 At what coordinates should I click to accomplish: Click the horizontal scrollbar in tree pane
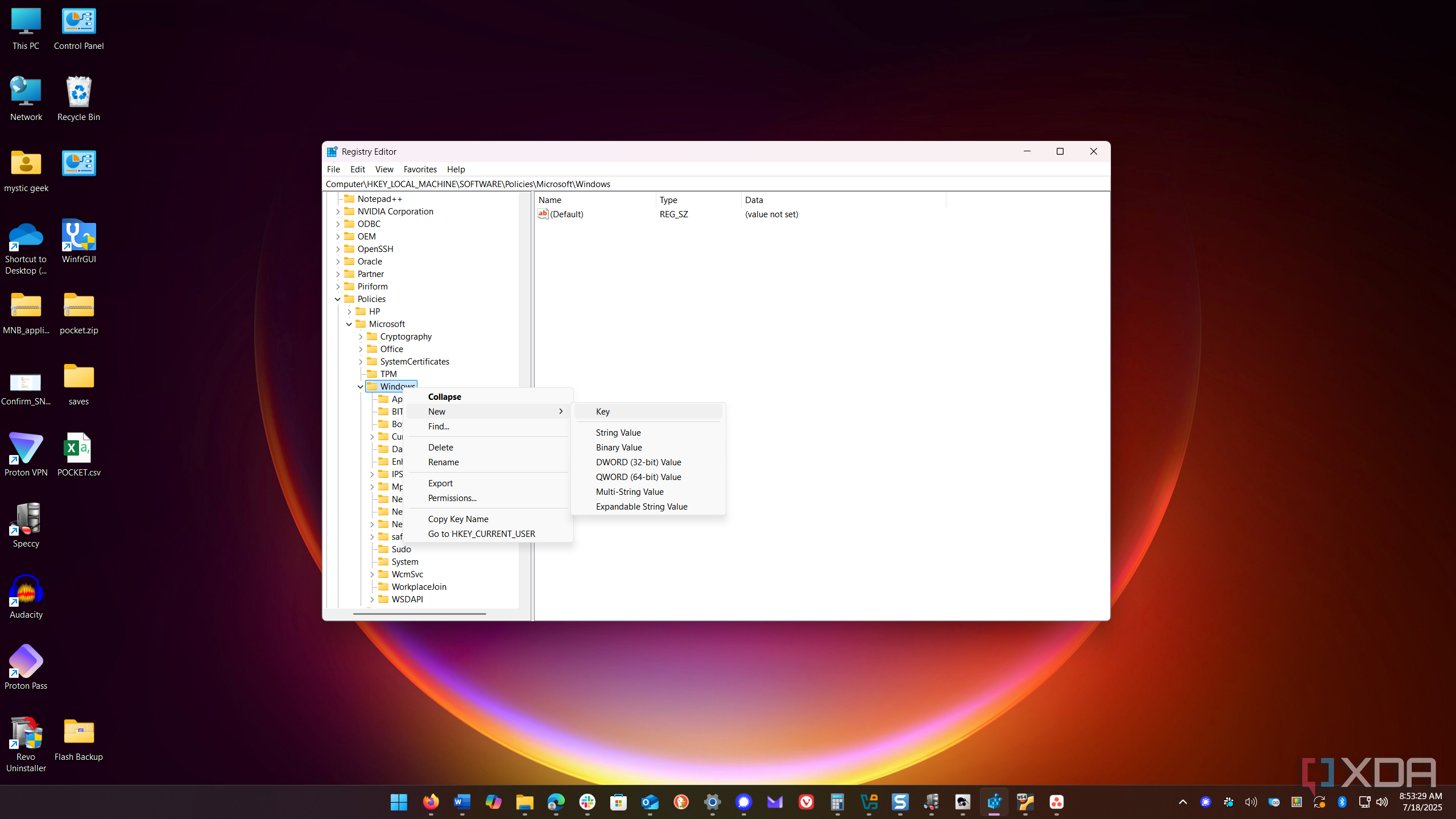pyautogui.click(x=419, y=614)
